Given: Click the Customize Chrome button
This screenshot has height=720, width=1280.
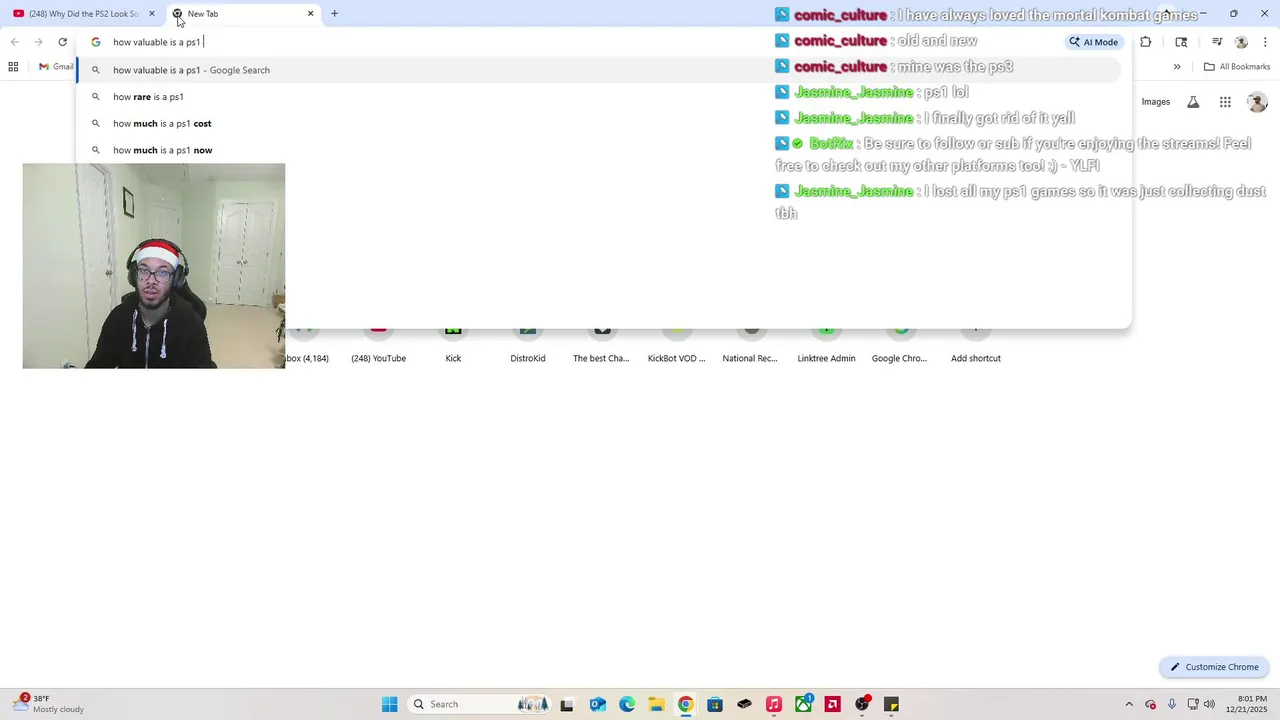Looking at the screenshot, I should click(1214, 667).
